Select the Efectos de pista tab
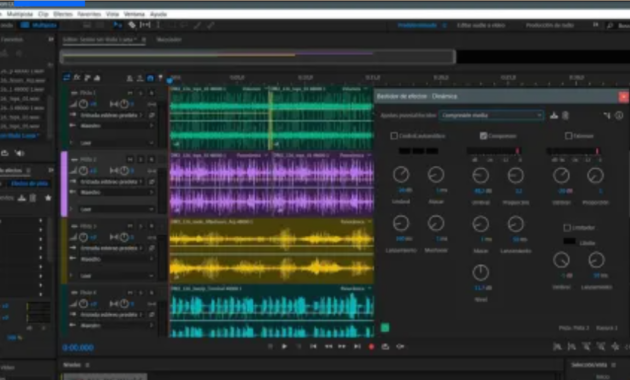Screen dimensions: 630x380 [x=29, y=184]
